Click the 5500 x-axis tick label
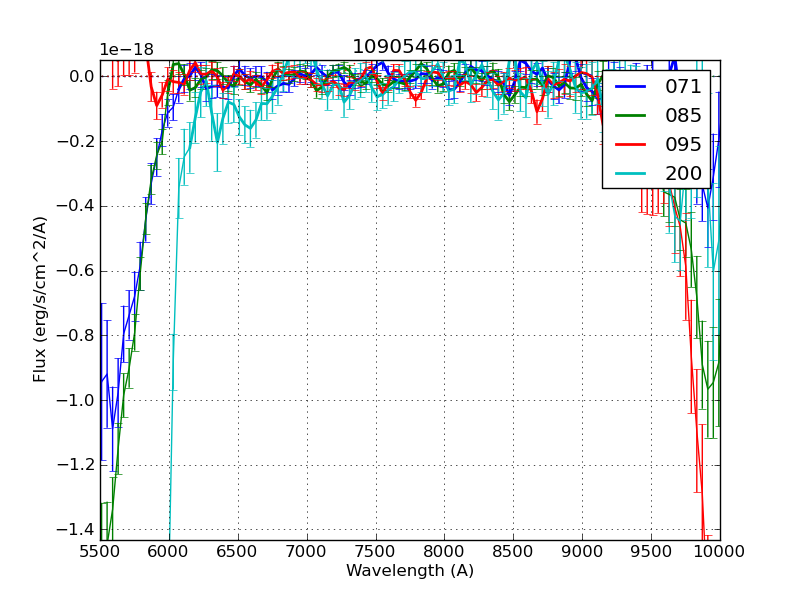800x600 pixels. (100, 551)
